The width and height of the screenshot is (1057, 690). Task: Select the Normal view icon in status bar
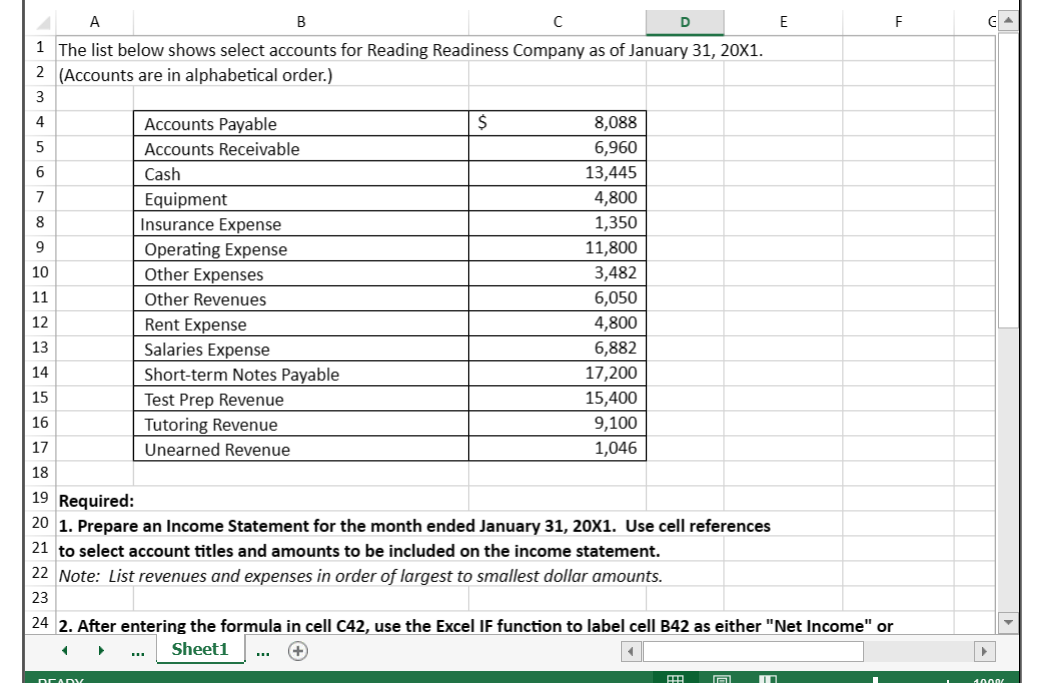click(x=674, y=683)
